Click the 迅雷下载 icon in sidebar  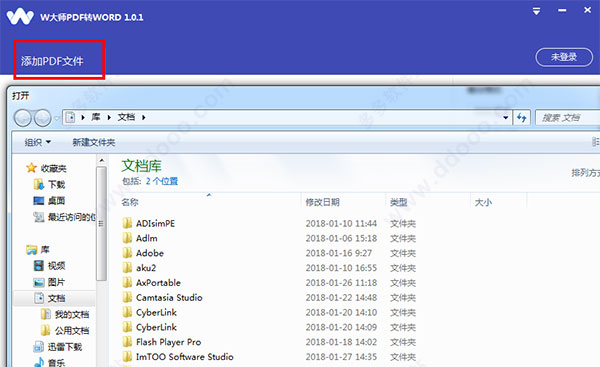(39, 347)
